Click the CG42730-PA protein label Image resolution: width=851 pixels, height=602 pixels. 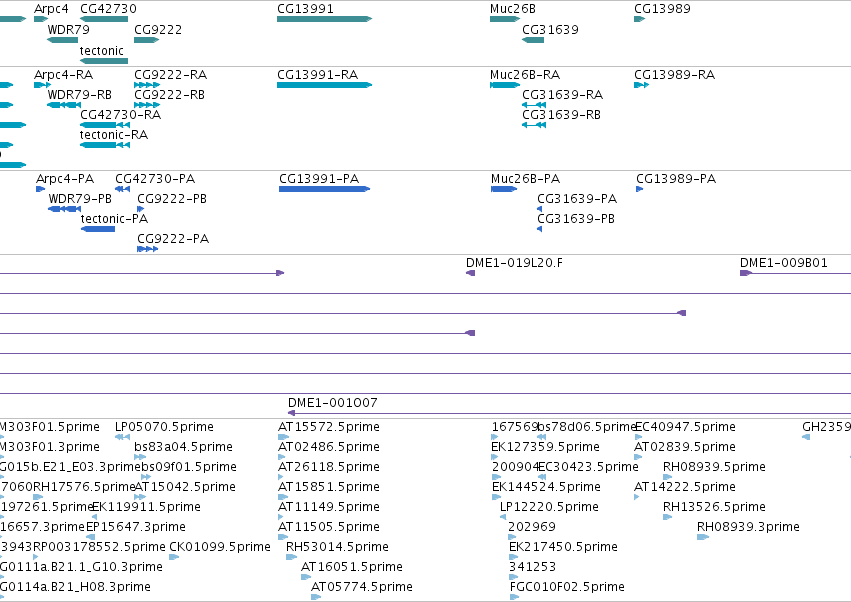coord(155,179)
